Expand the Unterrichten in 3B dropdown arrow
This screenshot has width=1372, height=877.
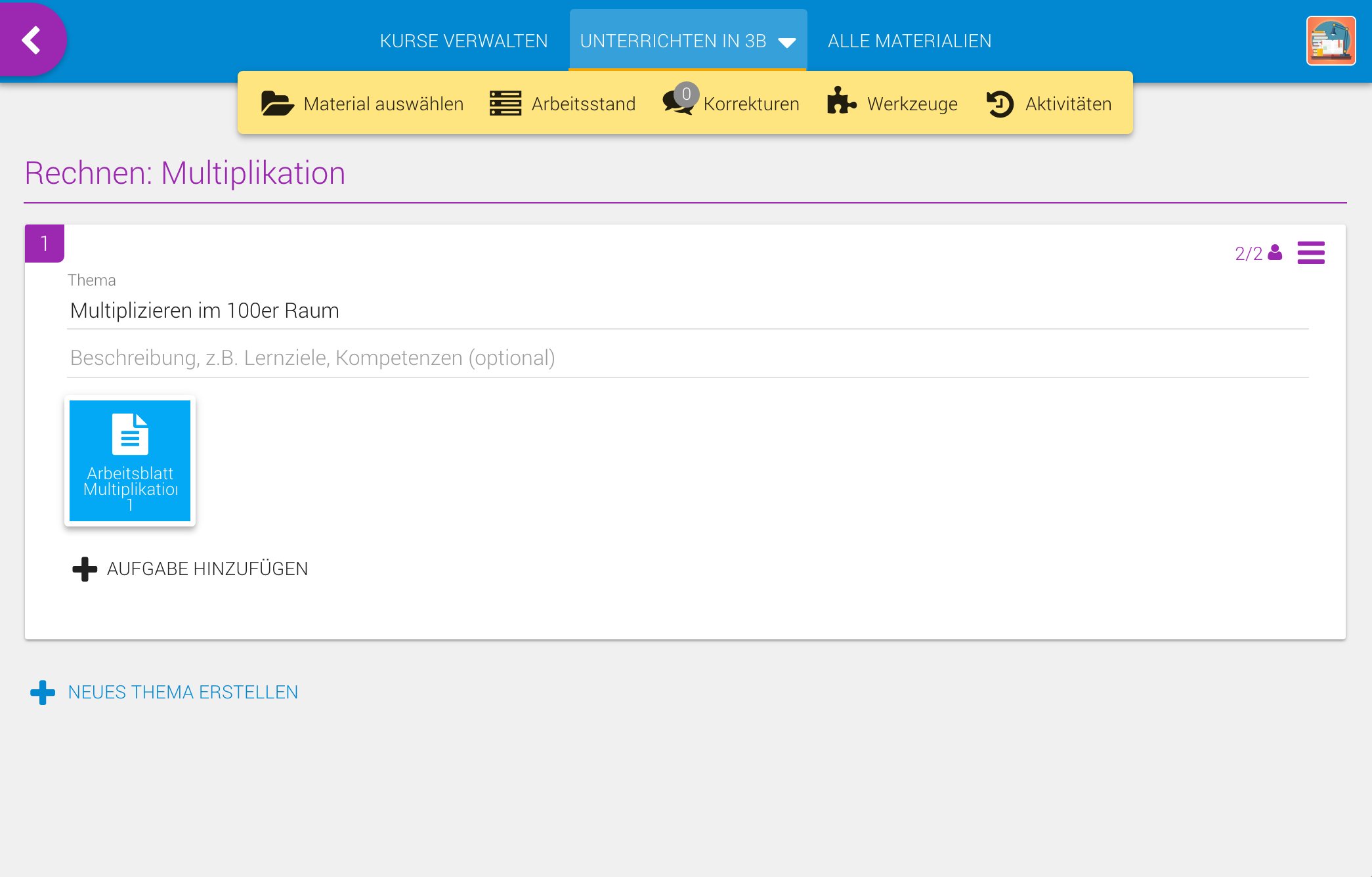(786, 43)
